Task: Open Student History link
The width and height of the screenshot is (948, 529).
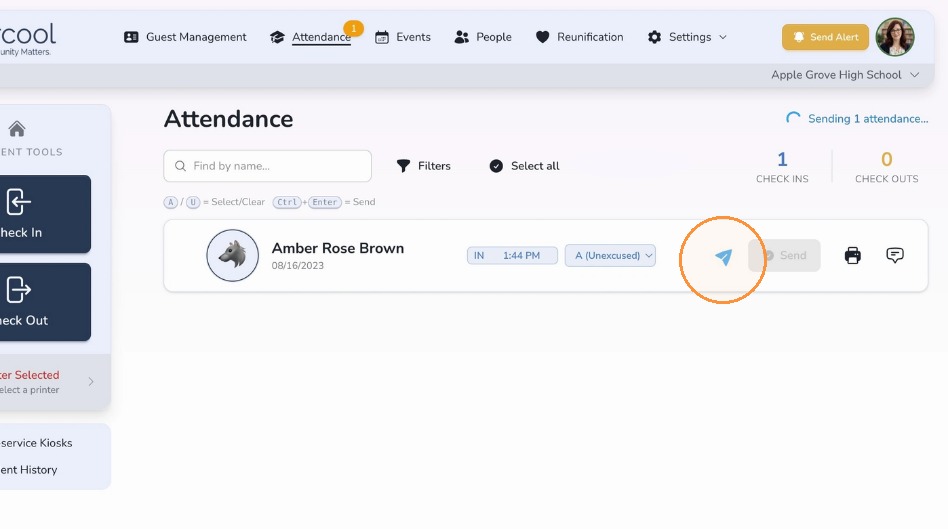Action: coord(29,470)
